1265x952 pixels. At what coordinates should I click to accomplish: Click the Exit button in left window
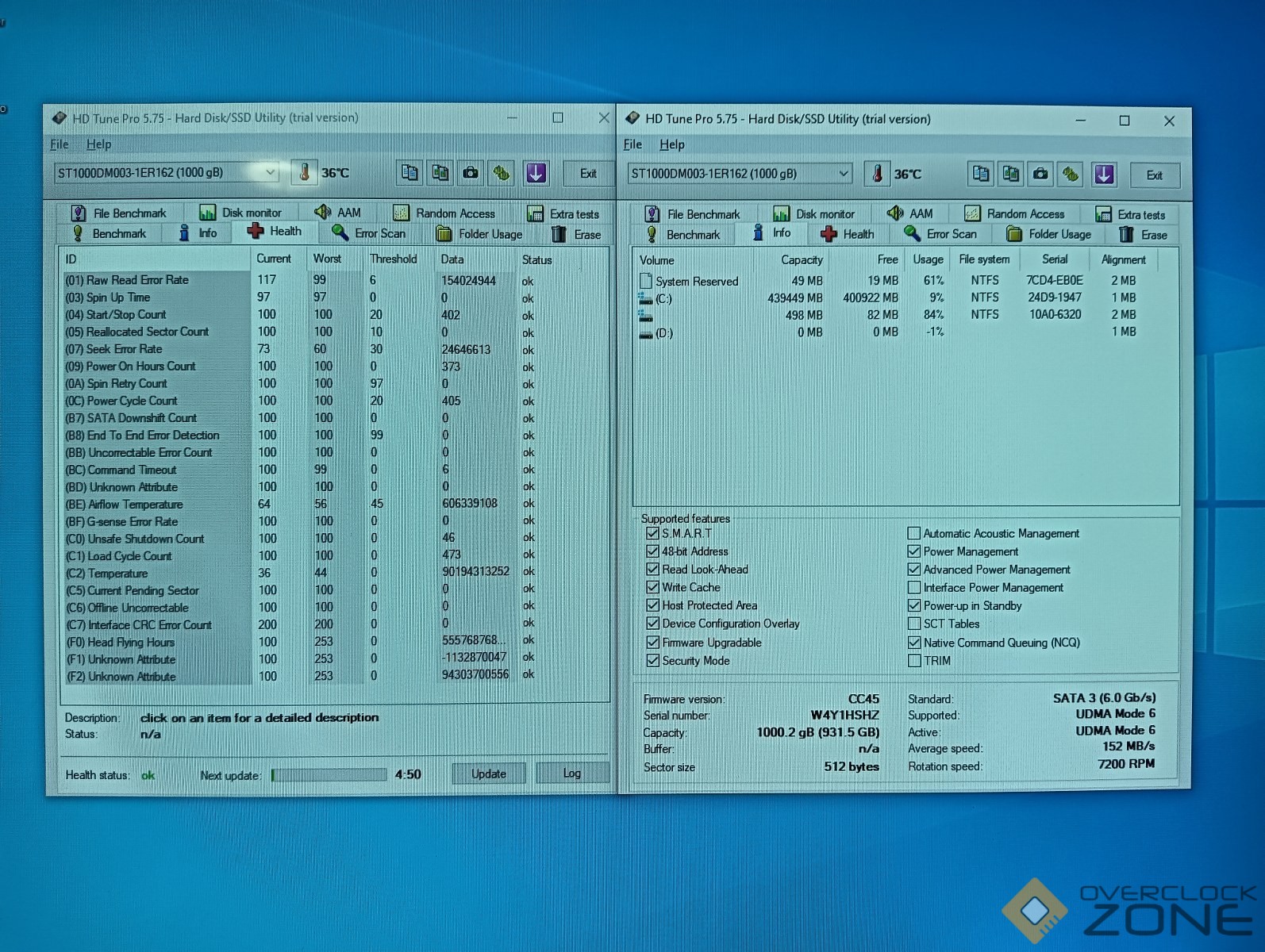(588, 174)
